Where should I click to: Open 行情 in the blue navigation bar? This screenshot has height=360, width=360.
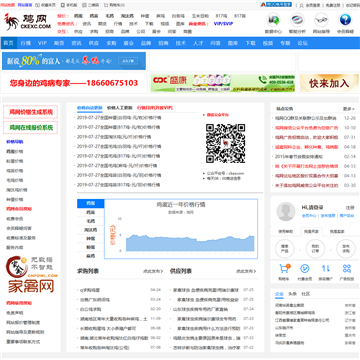(26, 43)
